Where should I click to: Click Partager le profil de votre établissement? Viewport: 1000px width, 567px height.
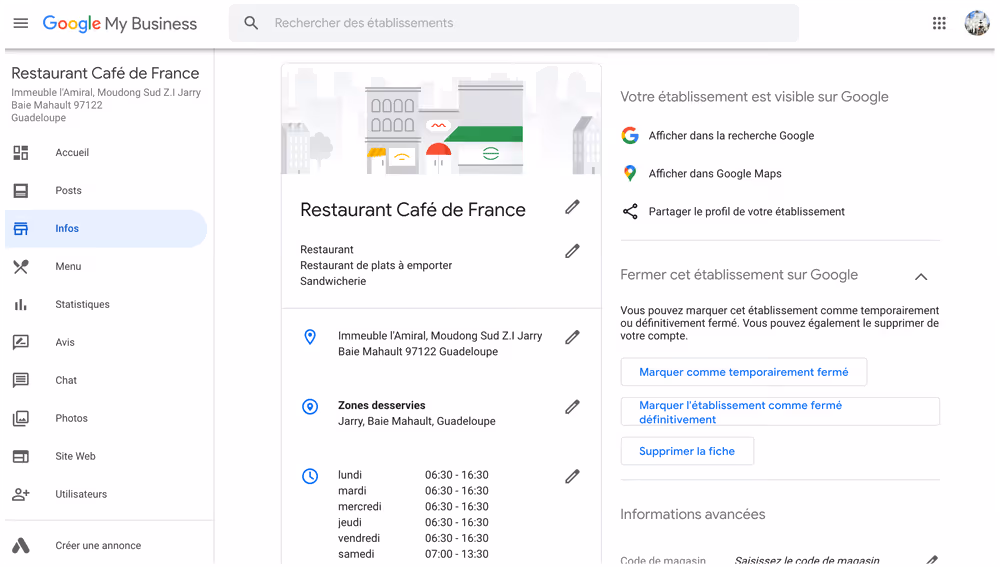746,212
